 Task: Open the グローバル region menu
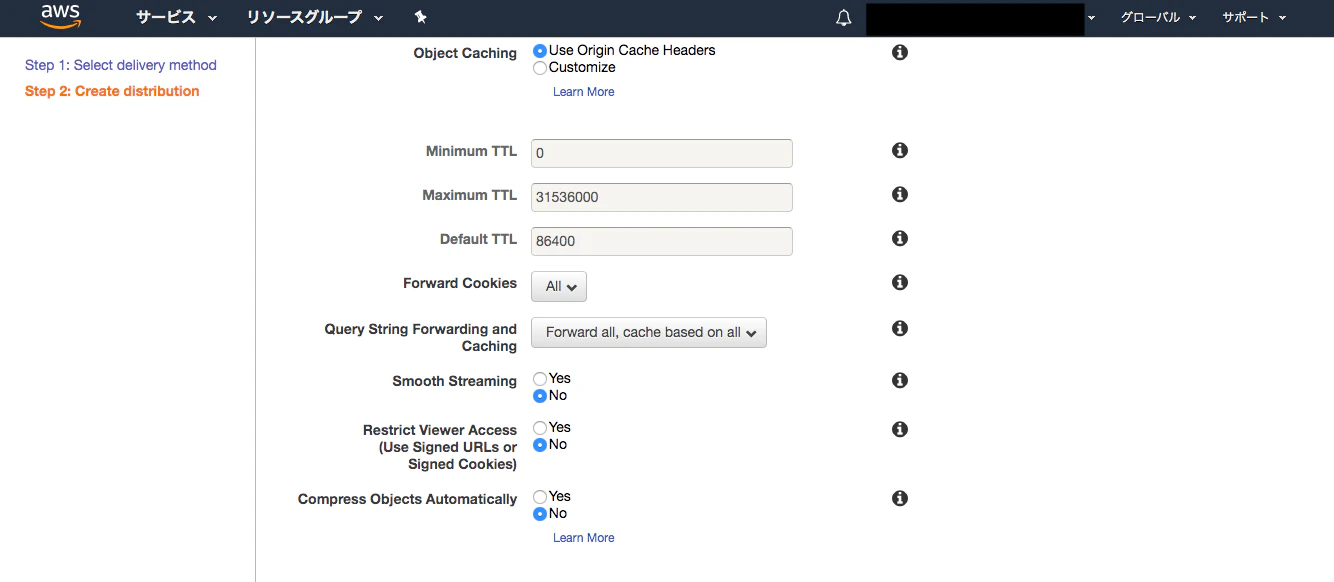pos(1158,18)
